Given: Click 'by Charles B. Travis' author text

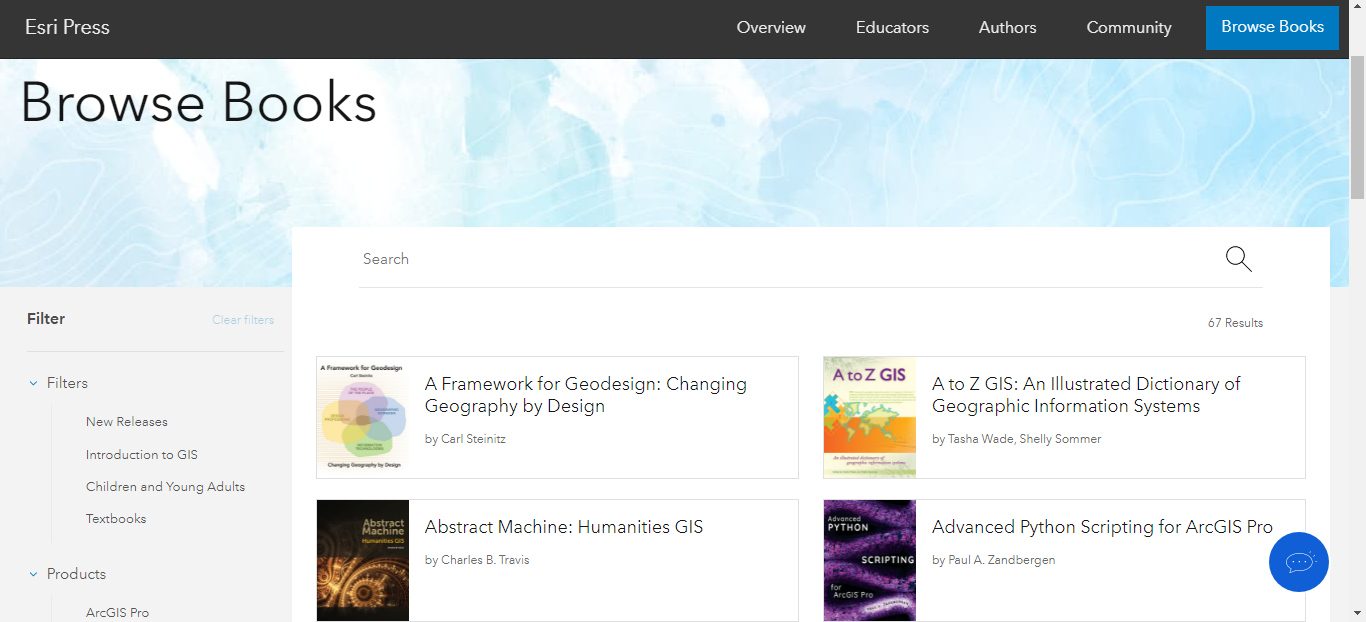Looking at the screenshot, I should 477,560.
